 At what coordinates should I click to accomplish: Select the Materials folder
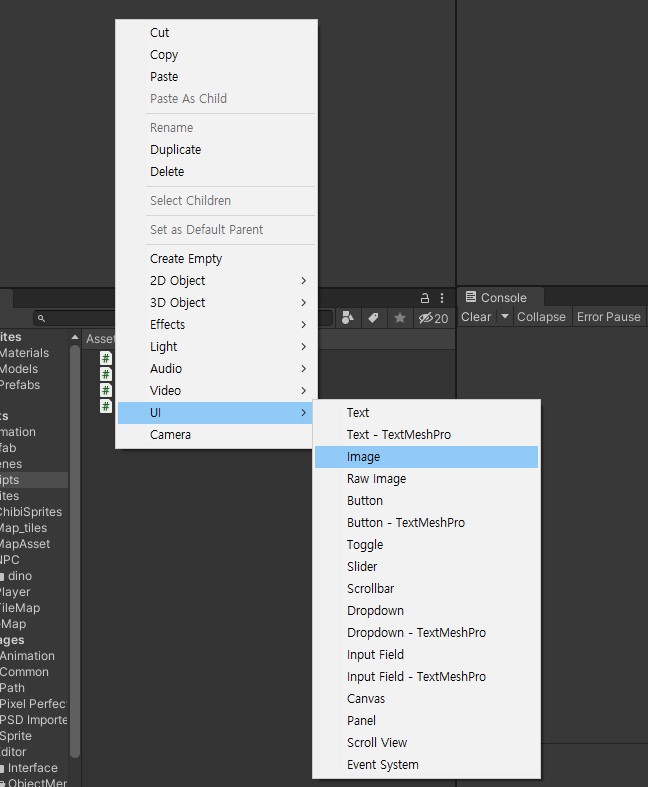[x=24, y=353]
